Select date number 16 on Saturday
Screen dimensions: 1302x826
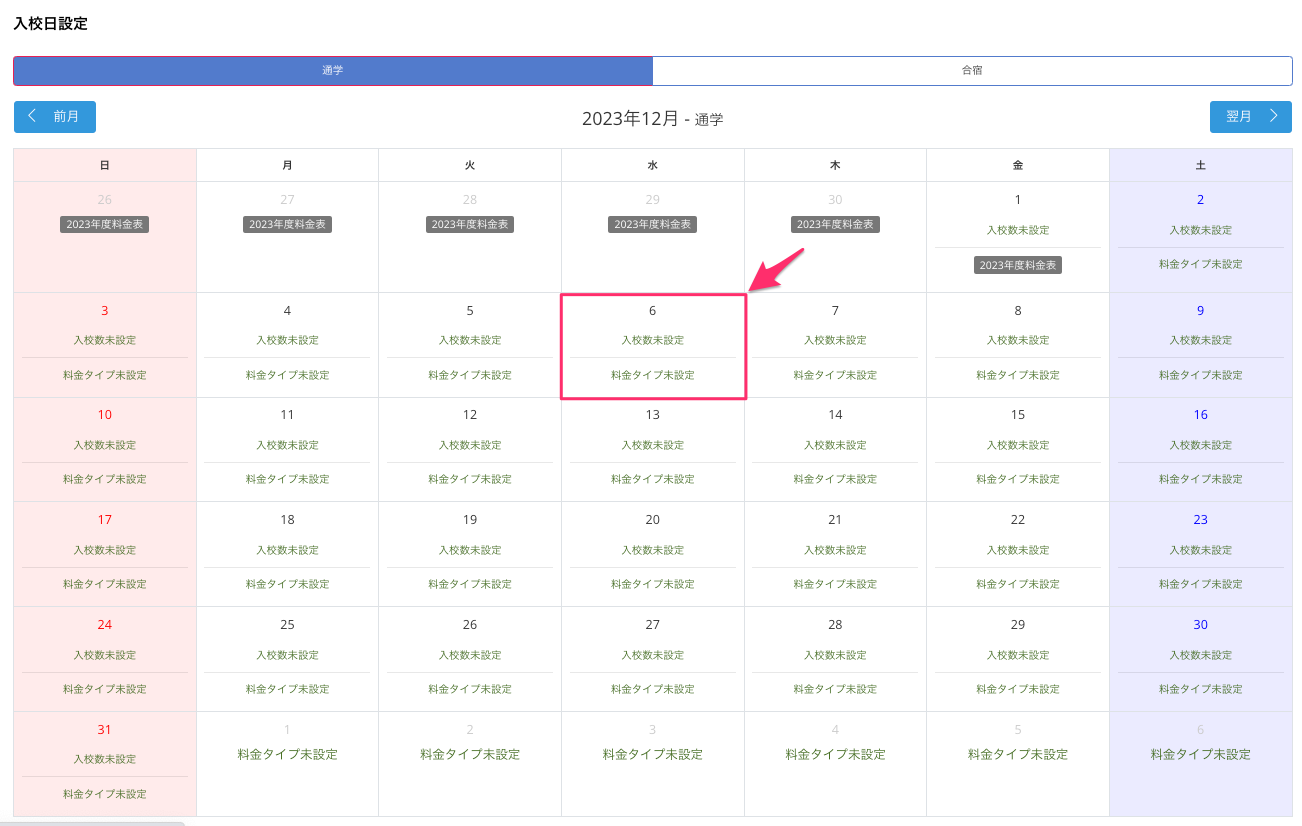coord(1200,415)
